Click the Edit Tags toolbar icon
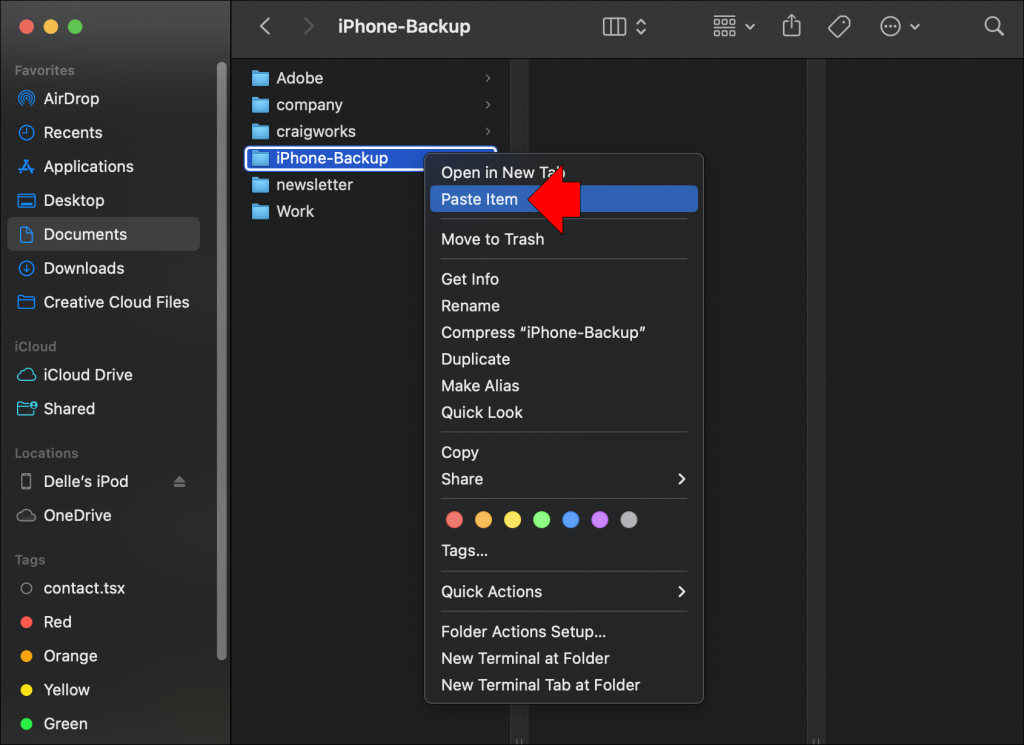 (839, 26)
